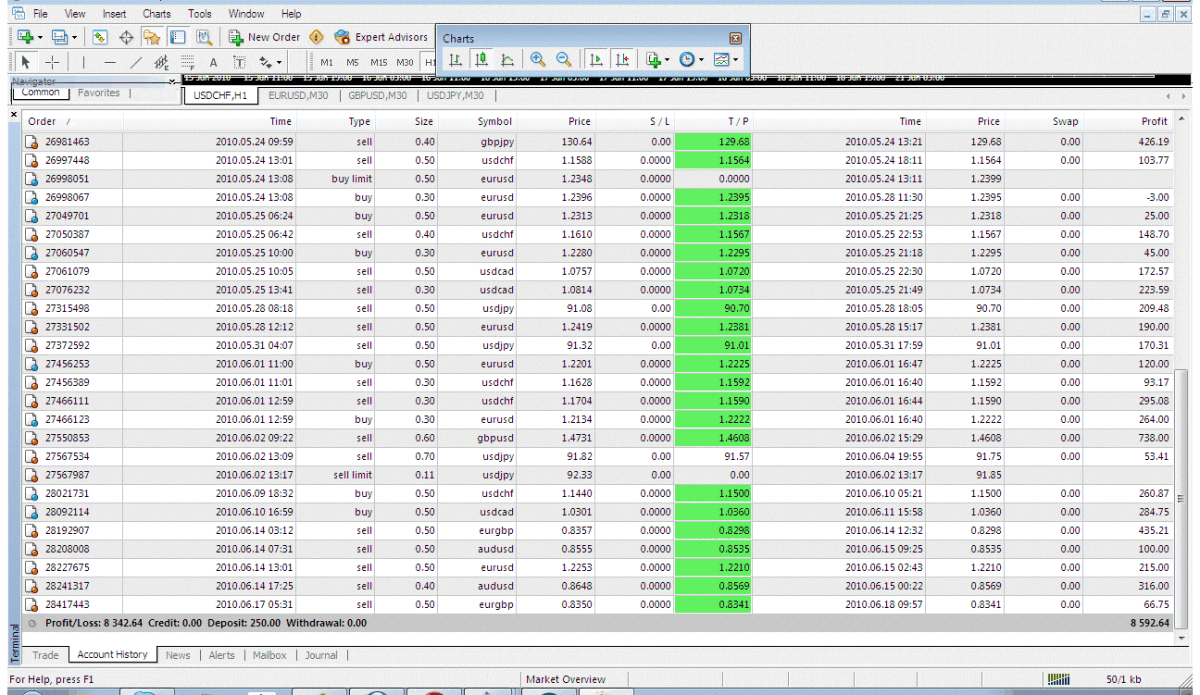
Task: Select the Crosshair cursor tool
Action: tap(53, 62)
